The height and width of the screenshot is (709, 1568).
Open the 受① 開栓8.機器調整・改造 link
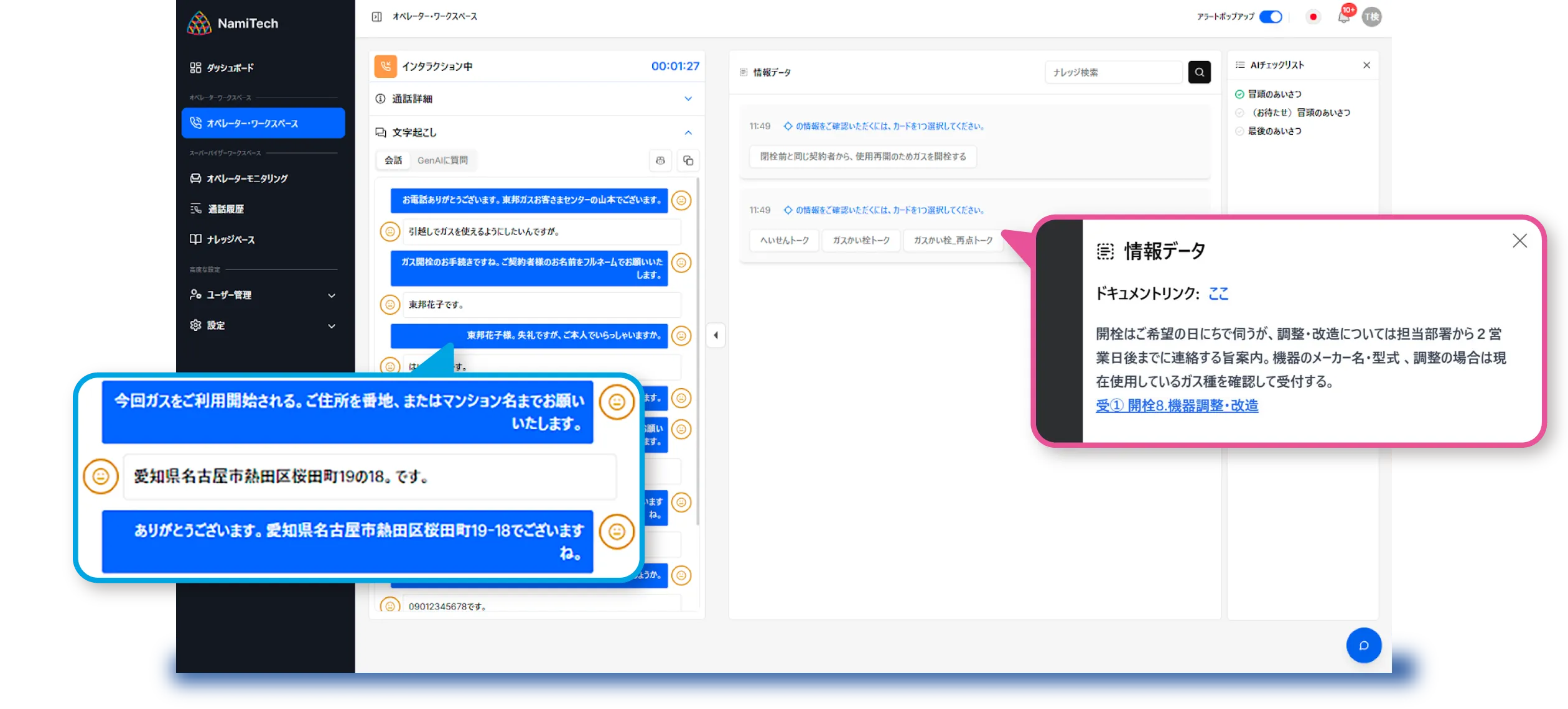1177,405
